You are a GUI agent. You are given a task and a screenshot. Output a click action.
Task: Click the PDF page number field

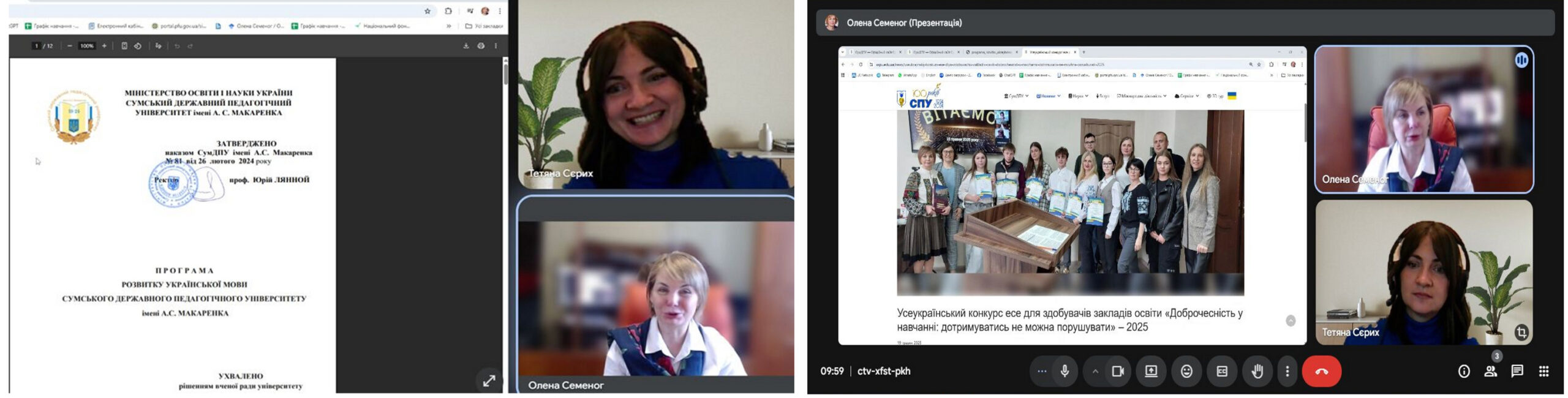coord(37,46)
